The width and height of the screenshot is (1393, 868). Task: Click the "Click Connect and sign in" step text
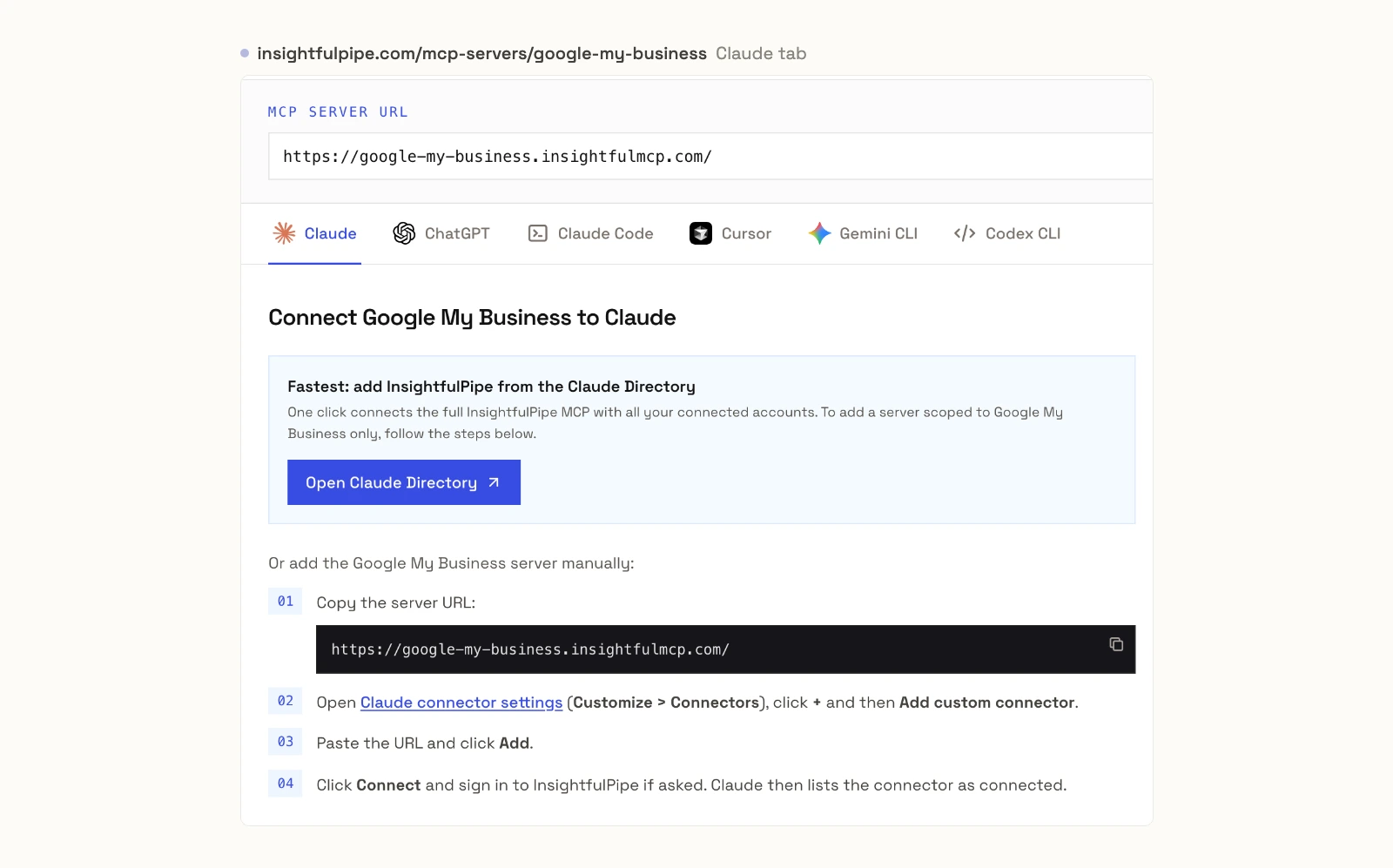[691, 785]
